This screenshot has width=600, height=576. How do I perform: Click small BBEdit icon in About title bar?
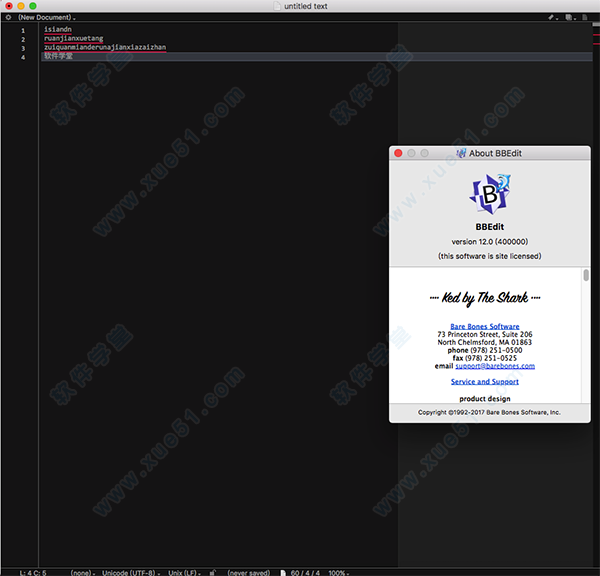[x=461, y=153]
